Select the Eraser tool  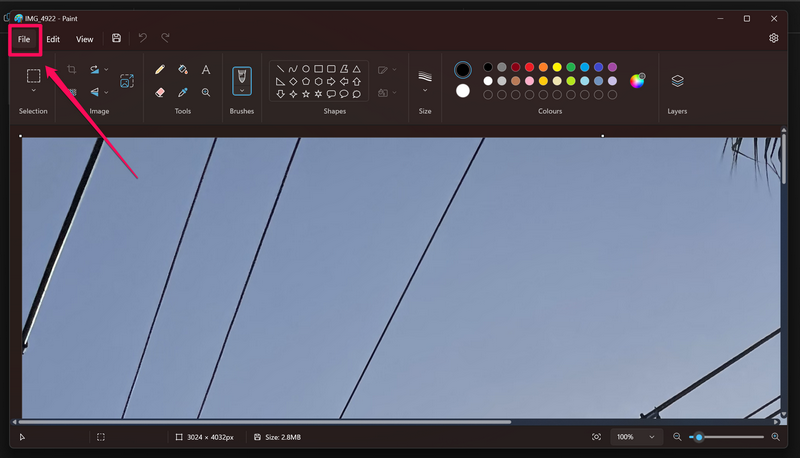[159, 92]
